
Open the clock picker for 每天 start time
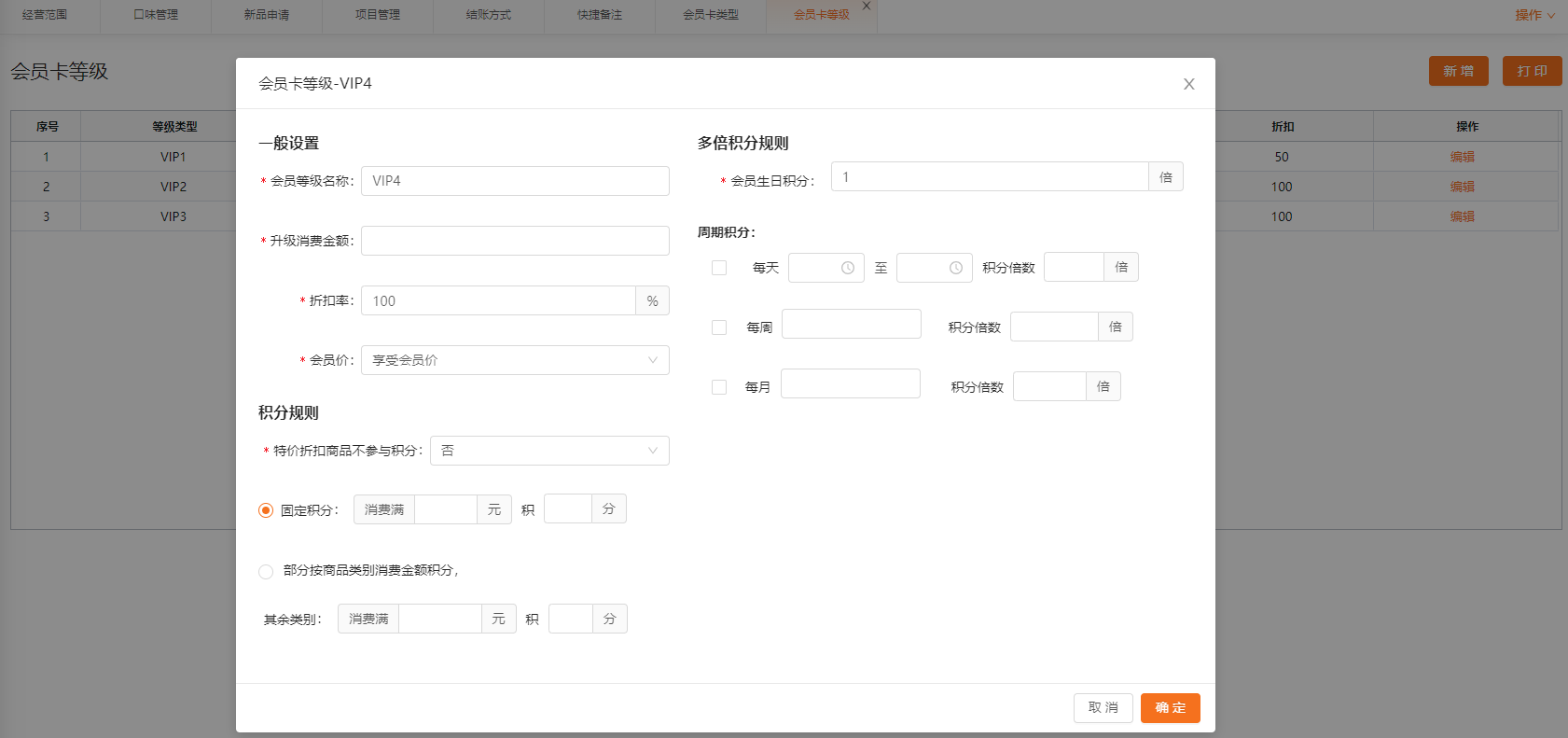click(x=848, y=268)
